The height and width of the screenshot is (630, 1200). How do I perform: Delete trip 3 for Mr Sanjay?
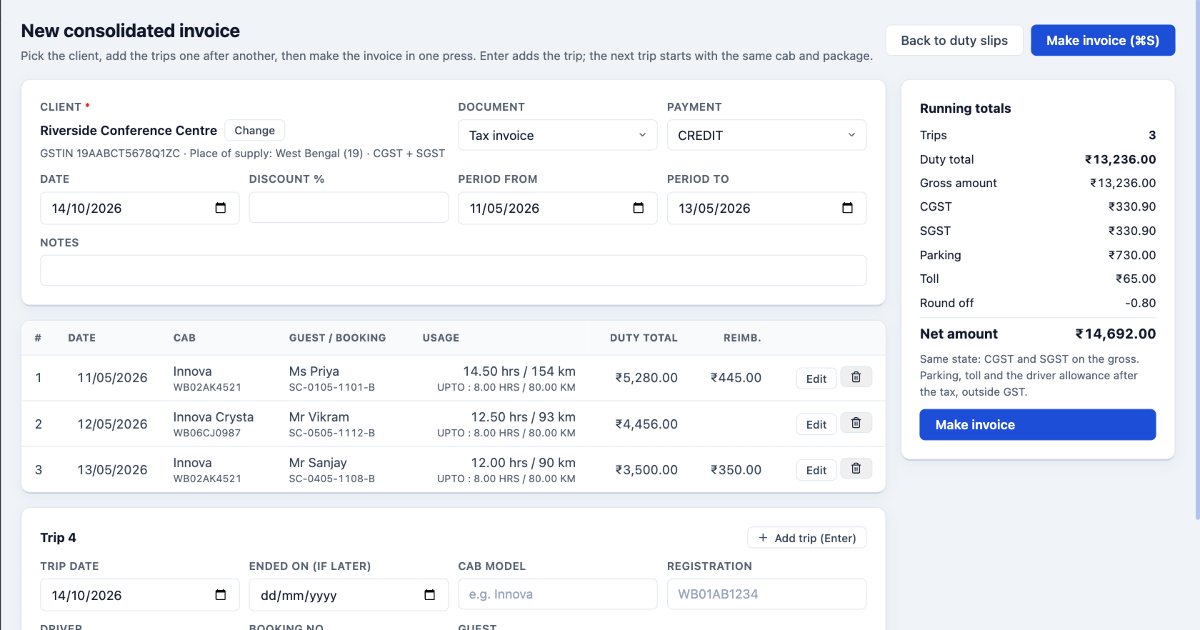(856, 469)
